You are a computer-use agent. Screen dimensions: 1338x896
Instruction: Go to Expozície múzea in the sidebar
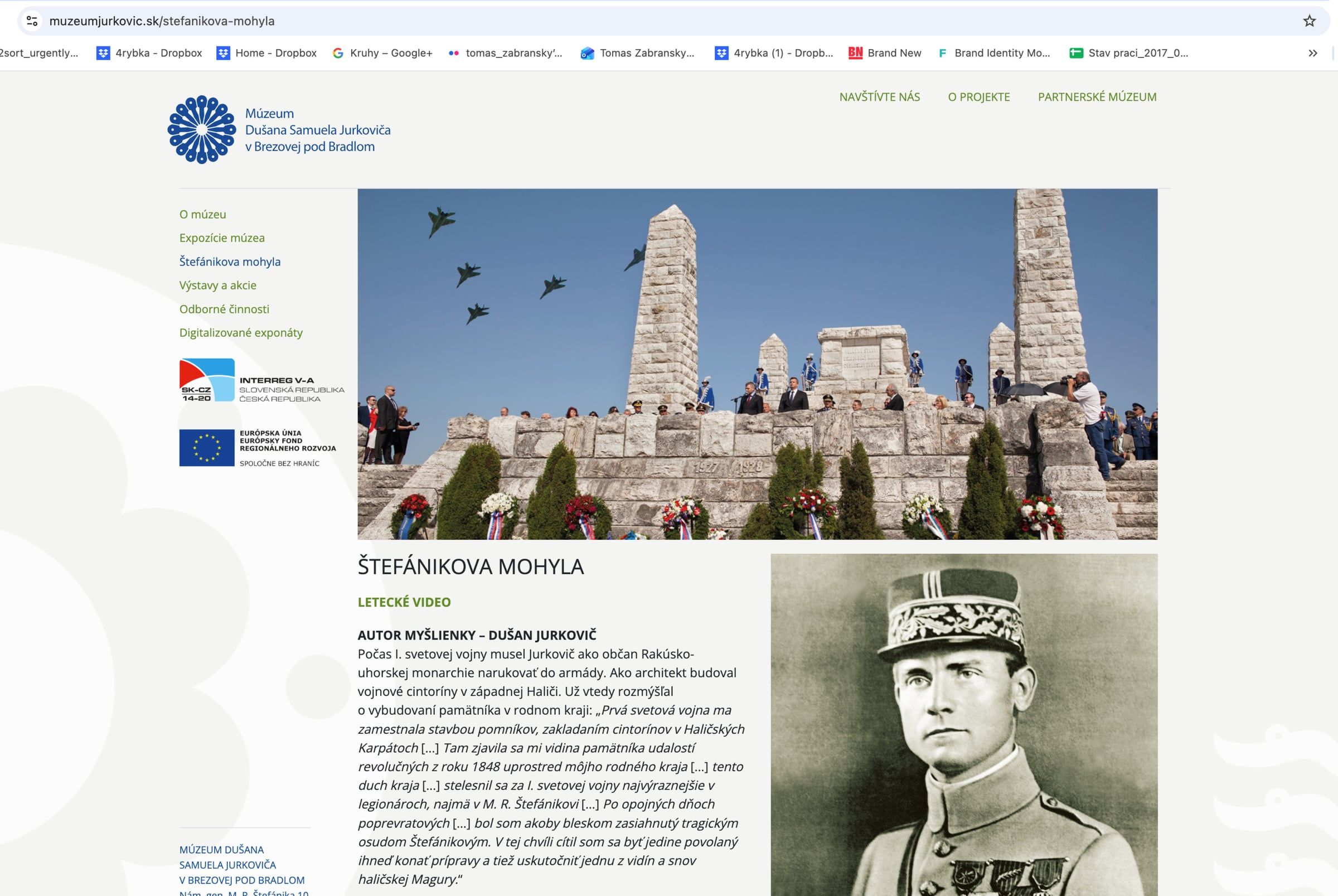pyautogui.click(x=222, y=238)
